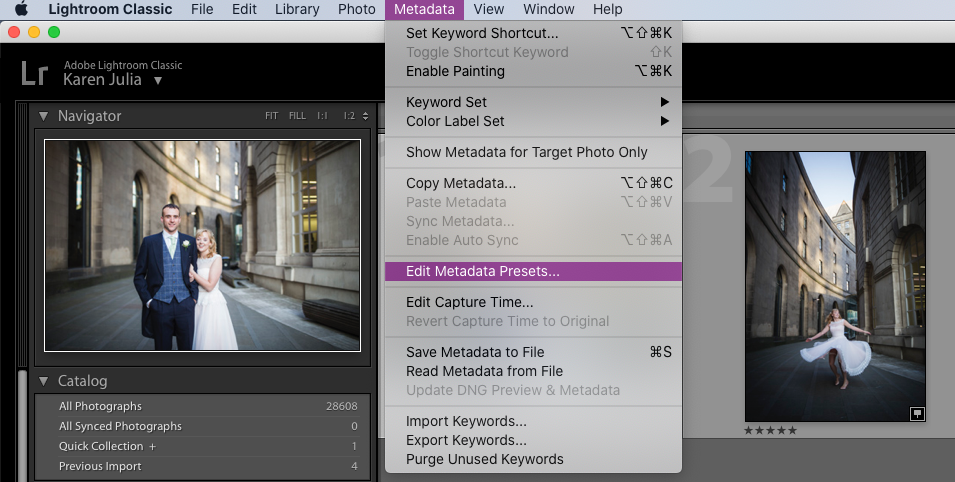This screenshot has width=955, height=482.
Task: Select Import Keywords...
Action: (x=533, y=421)
